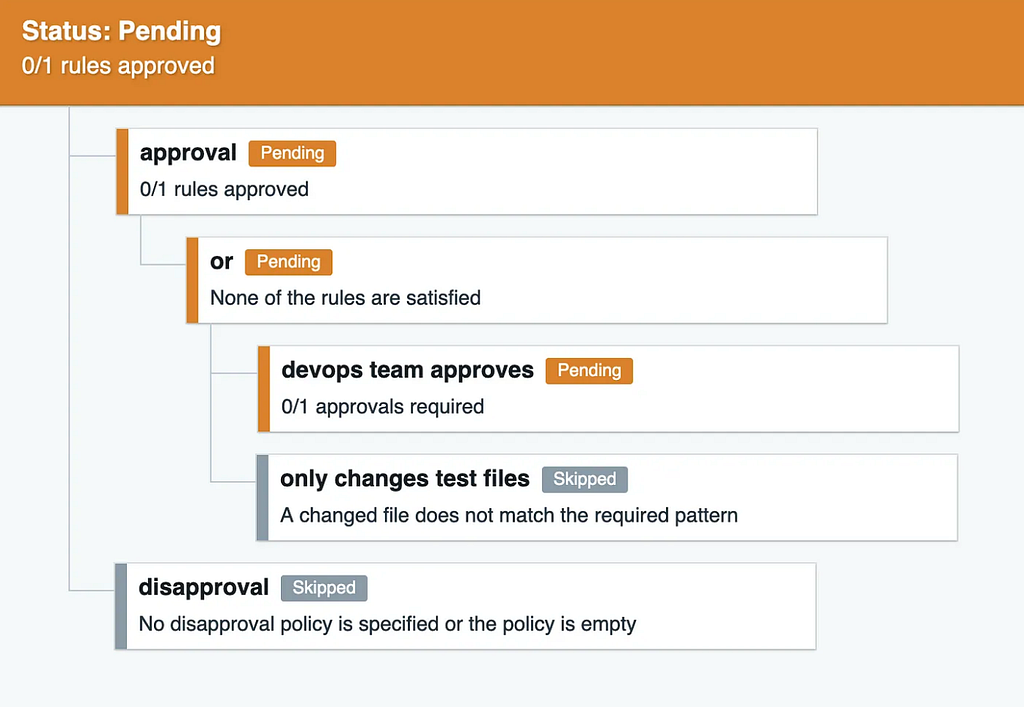Select the 'disapproval' rule title
This screenshot has height=707, width=1024.
(x=204, y=588)
